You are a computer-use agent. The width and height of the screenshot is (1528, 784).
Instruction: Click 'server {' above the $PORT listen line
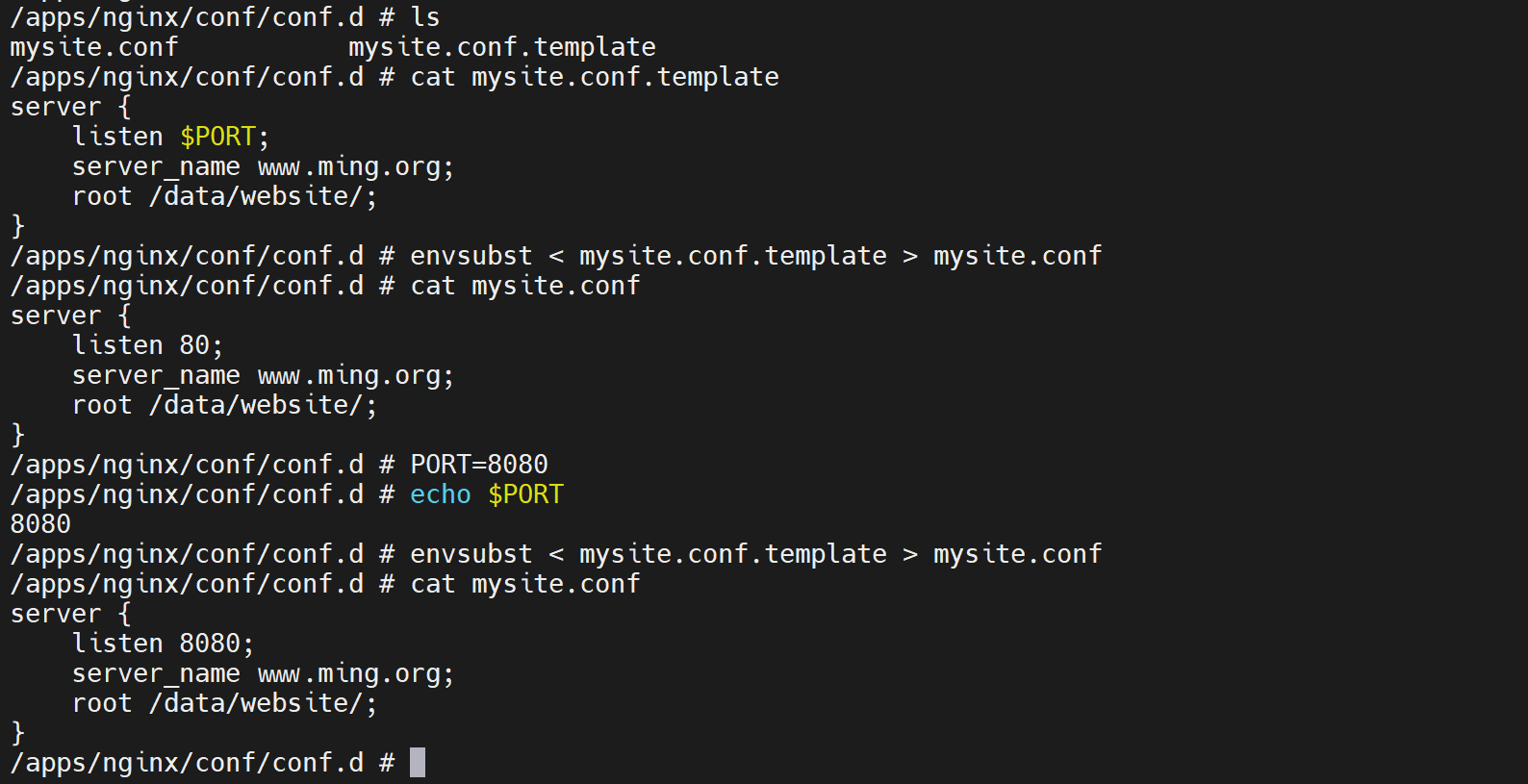point(70,107)
